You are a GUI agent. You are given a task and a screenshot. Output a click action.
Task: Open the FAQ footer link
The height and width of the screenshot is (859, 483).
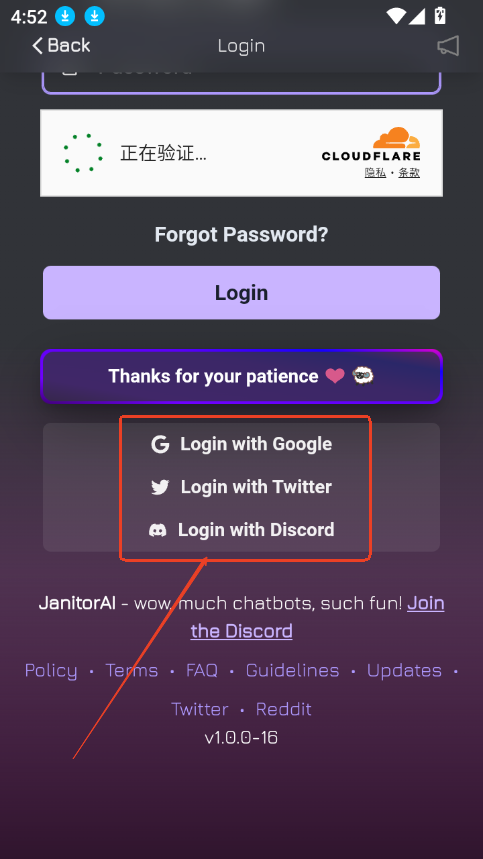(x=202, y=671)
